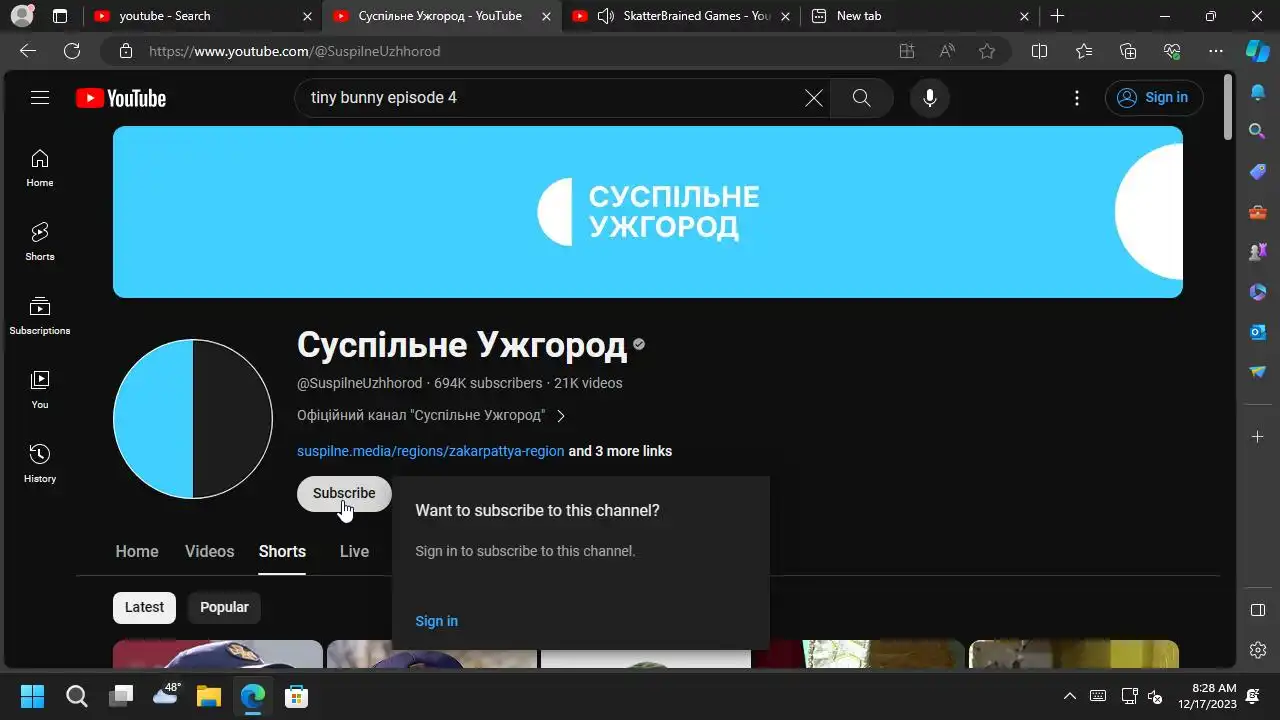This screenshot has width=1280, height=720.
Task: Open suspilne.media zakarpattya-region link
Action: tap(430, 452)
